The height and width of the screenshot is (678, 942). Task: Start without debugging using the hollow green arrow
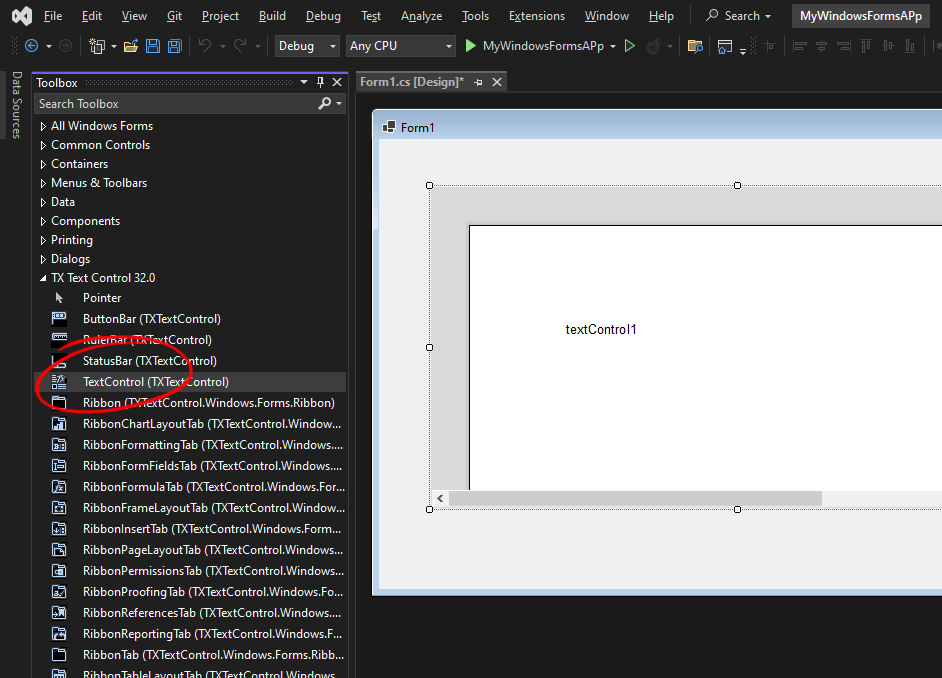coord(630,46)
